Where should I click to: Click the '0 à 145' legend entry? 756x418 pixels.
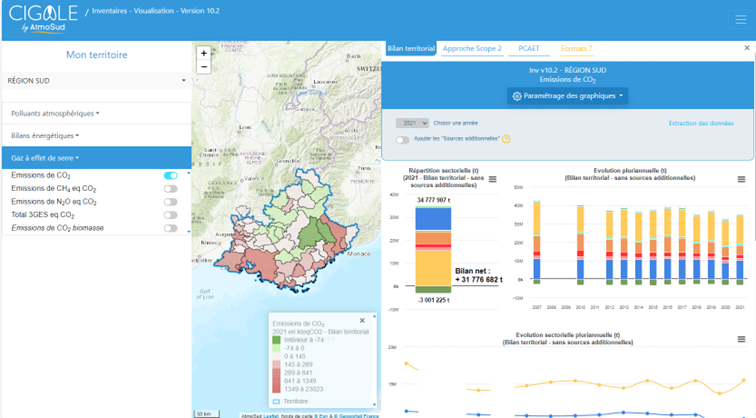295,356
